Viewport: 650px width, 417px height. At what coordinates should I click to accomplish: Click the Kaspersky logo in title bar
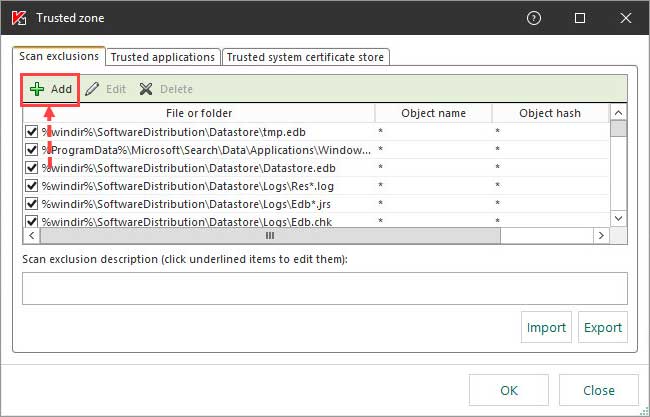[x=19, y=18]
